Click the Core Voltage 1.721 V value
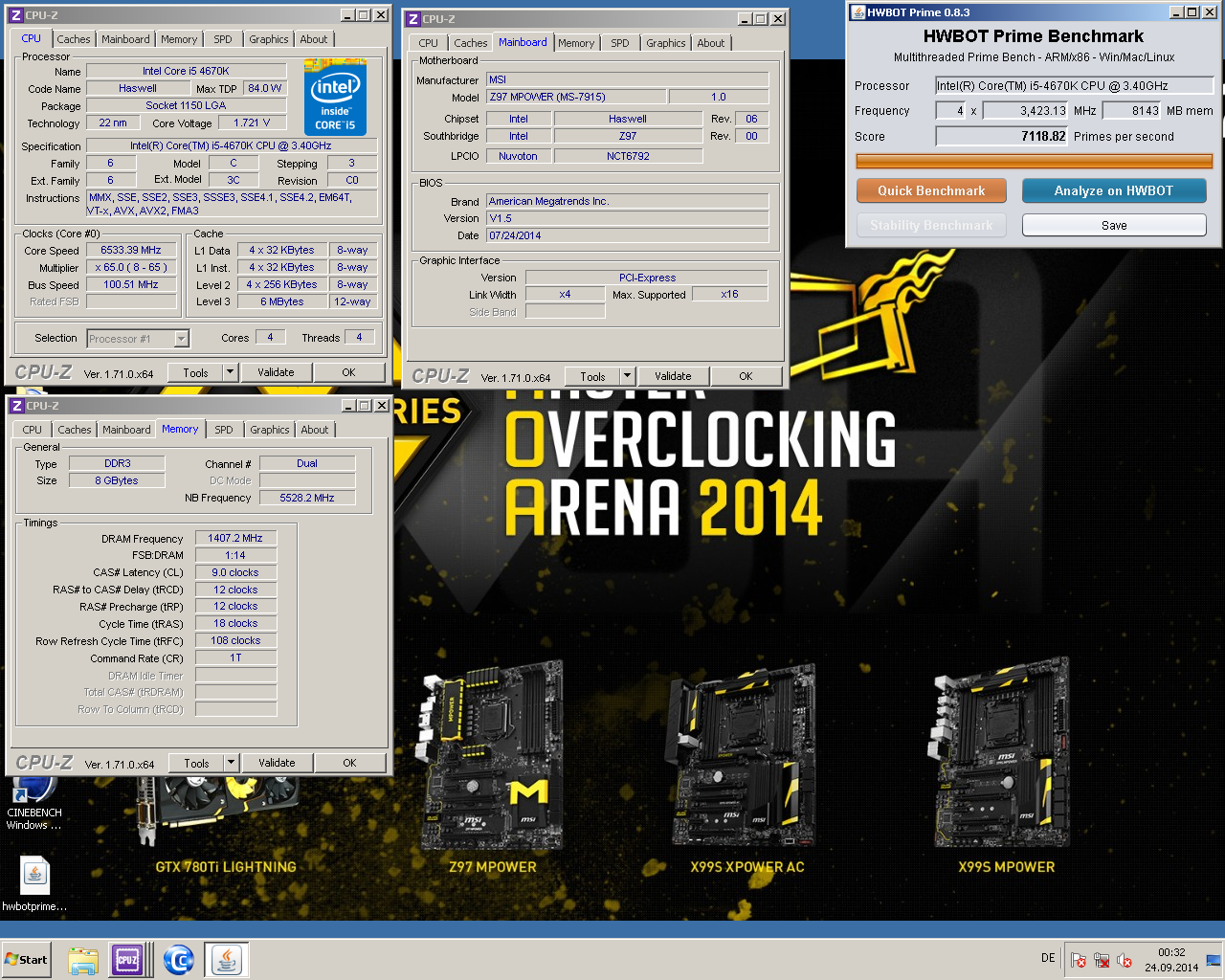The width and height of the screenshot is (1225, 980). [252, 122]
